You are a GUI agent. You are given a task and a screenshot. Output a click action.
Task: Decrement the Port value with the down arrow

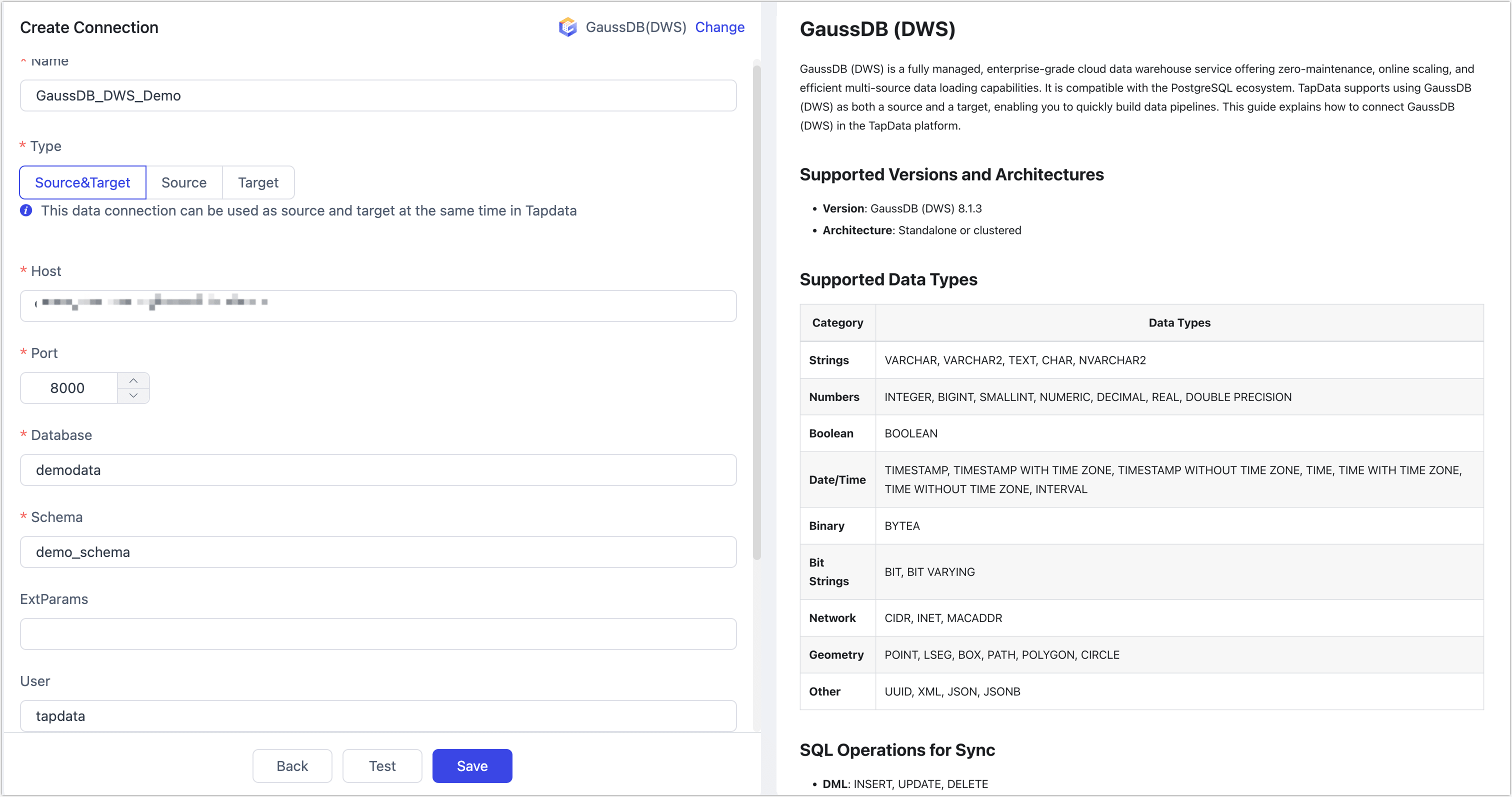(x=133, y=395)
